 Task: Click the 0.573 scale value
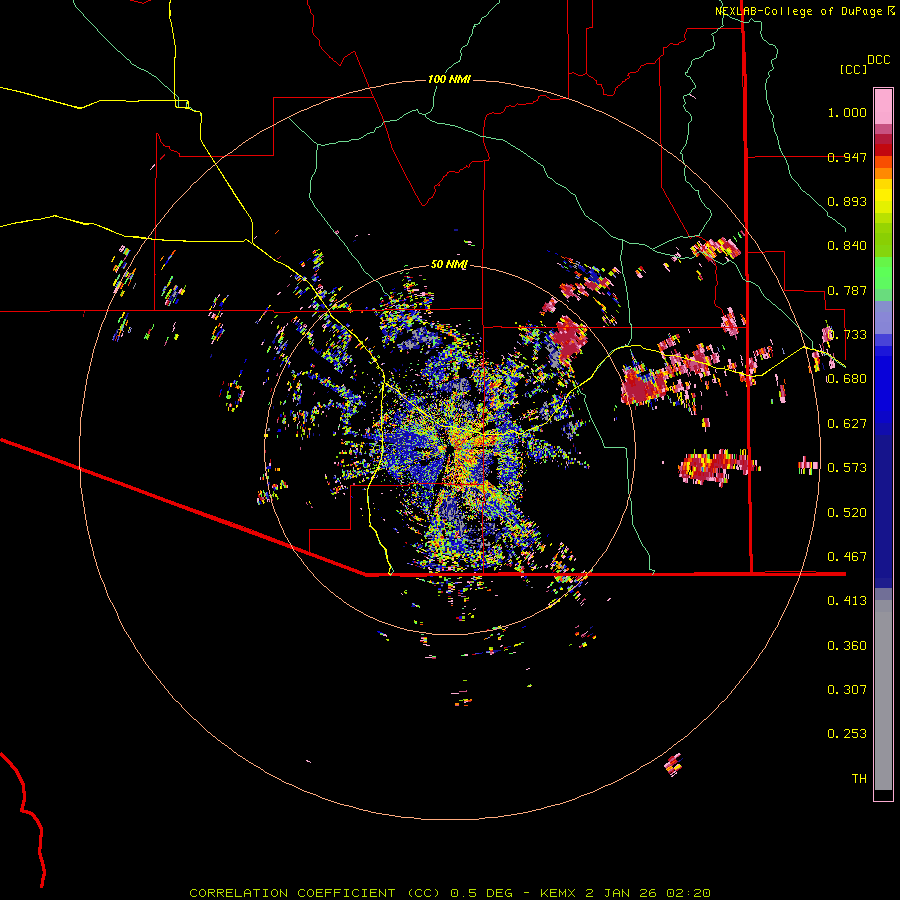coord(847,468)
